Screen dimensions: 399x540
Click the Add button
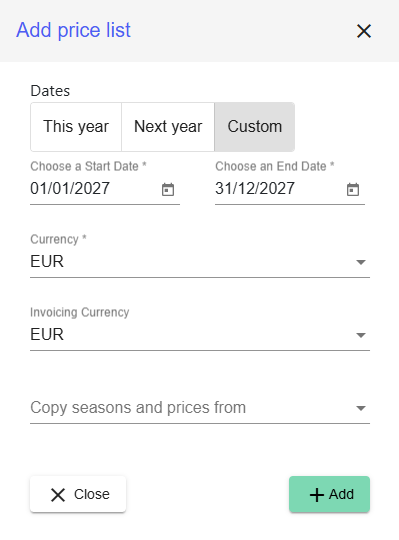click(329, 494)
